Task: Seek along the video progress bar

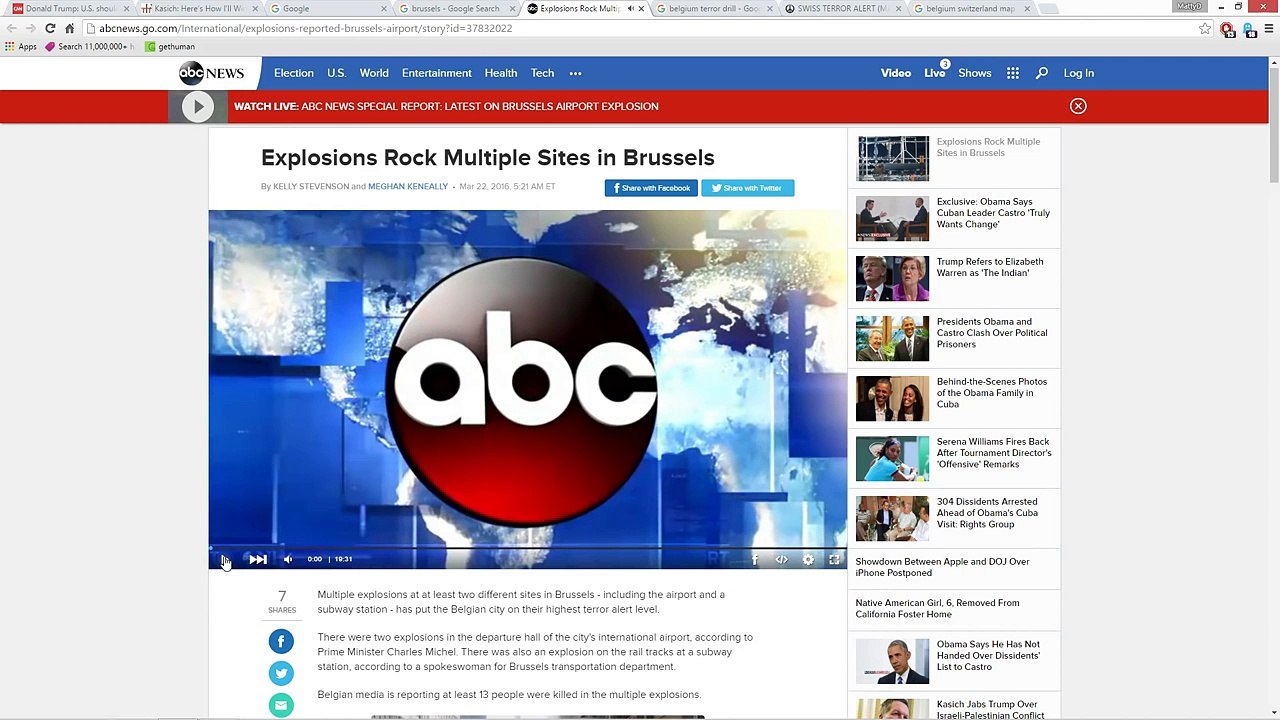Action: click(528, 547)
